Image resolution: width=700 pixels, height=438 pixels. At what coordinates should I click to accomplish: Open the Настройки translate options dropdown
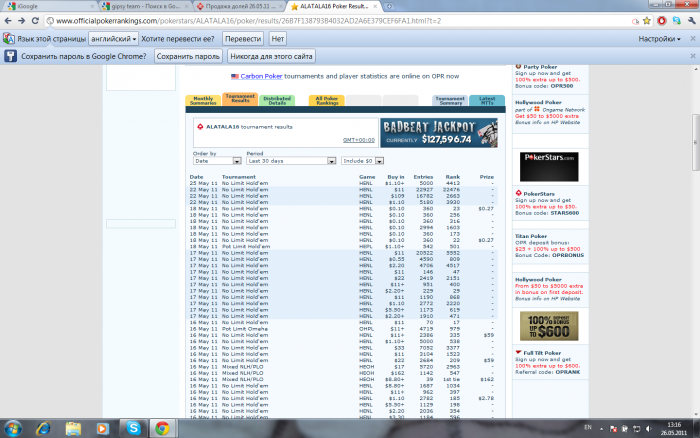click(x=659, y=39)
